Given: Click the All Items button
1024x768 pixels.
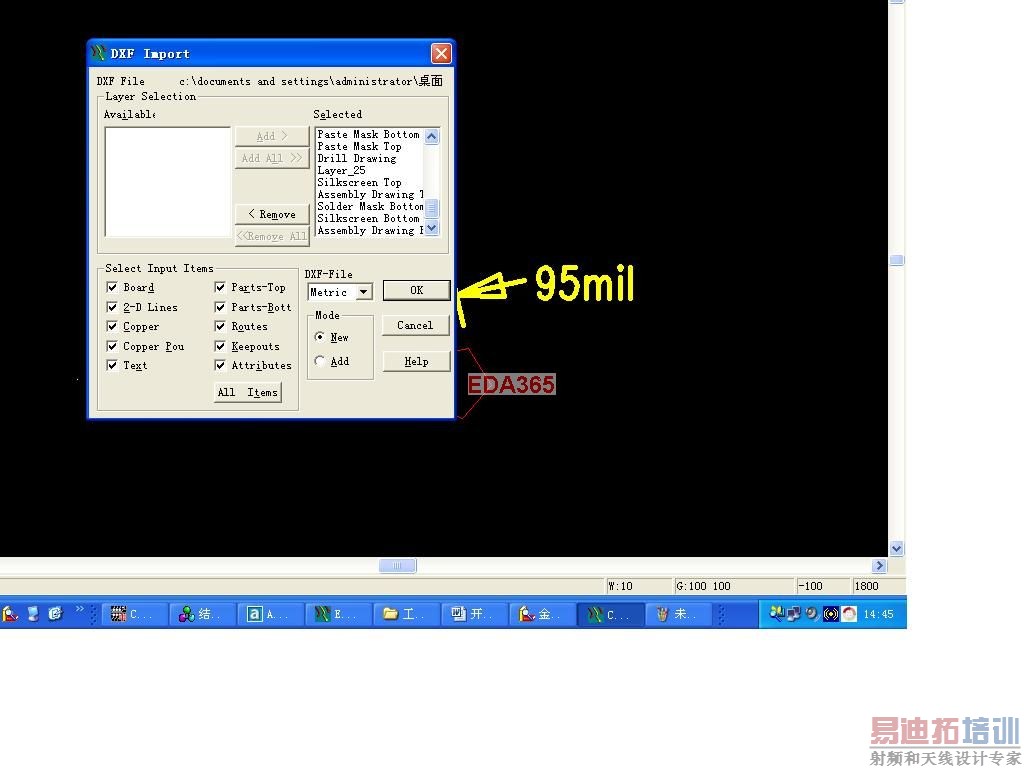Looking at the screenshot, I should 248,392.
